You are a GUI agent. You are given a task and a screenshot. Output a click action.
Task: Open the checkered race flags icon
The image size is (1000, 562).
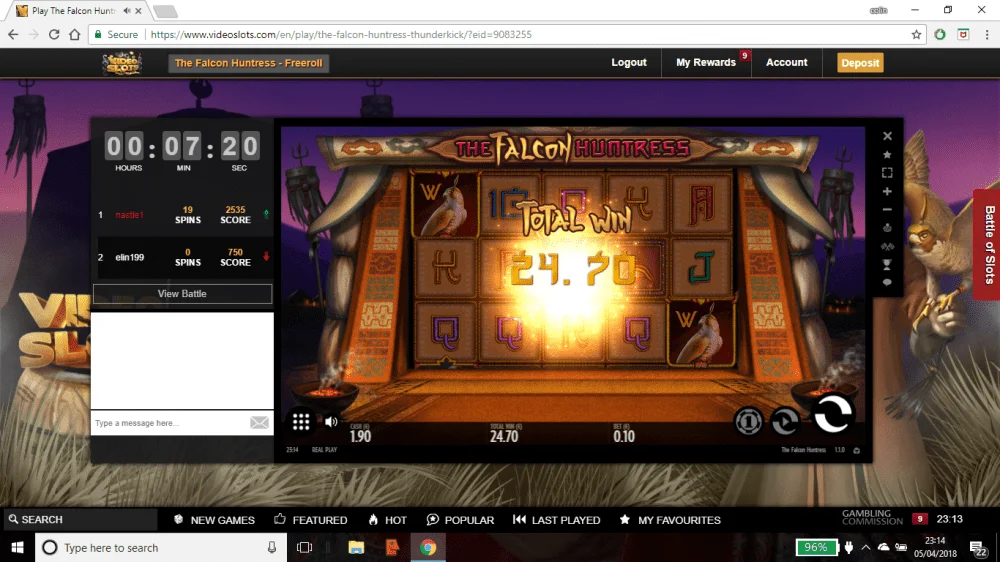coord(887,246)
